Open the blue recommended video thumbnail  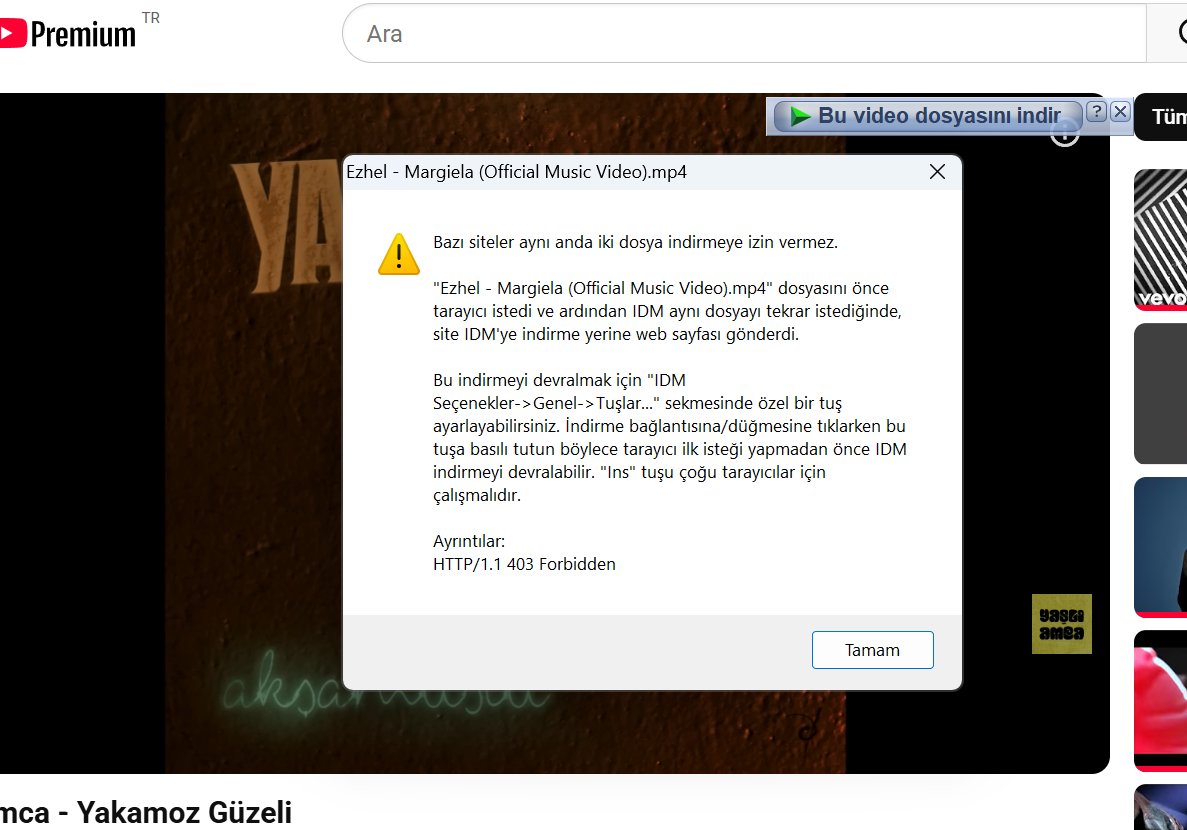point(1161,547)
